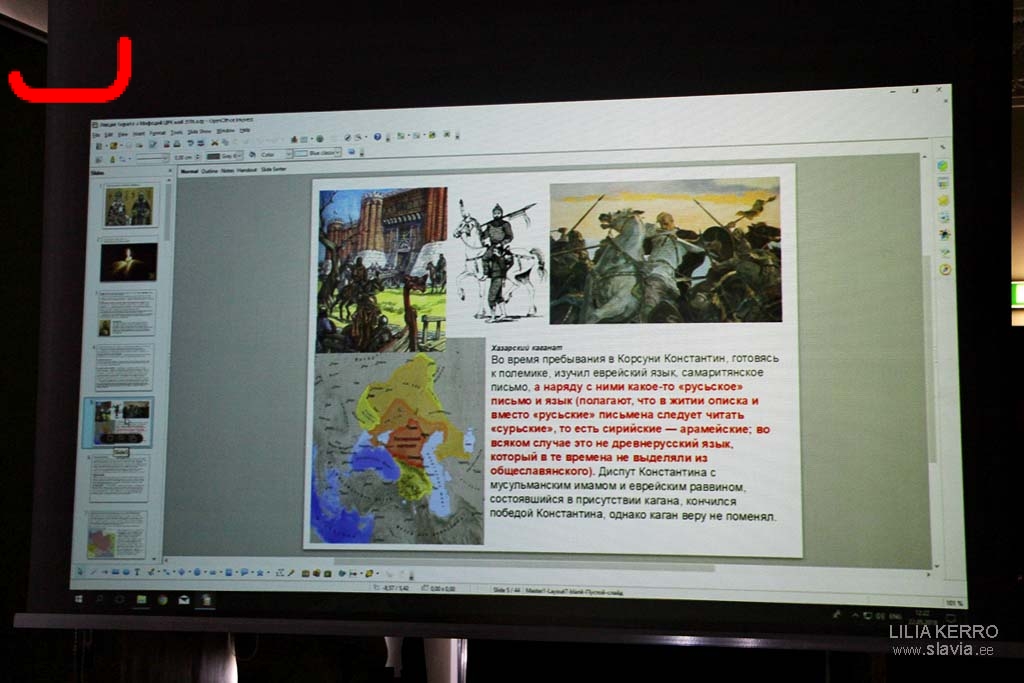The width and height of the screenshot is (1024, 683).
Task: Open sidebar Navigator compass icon
Action: click(x=945, y=269)
